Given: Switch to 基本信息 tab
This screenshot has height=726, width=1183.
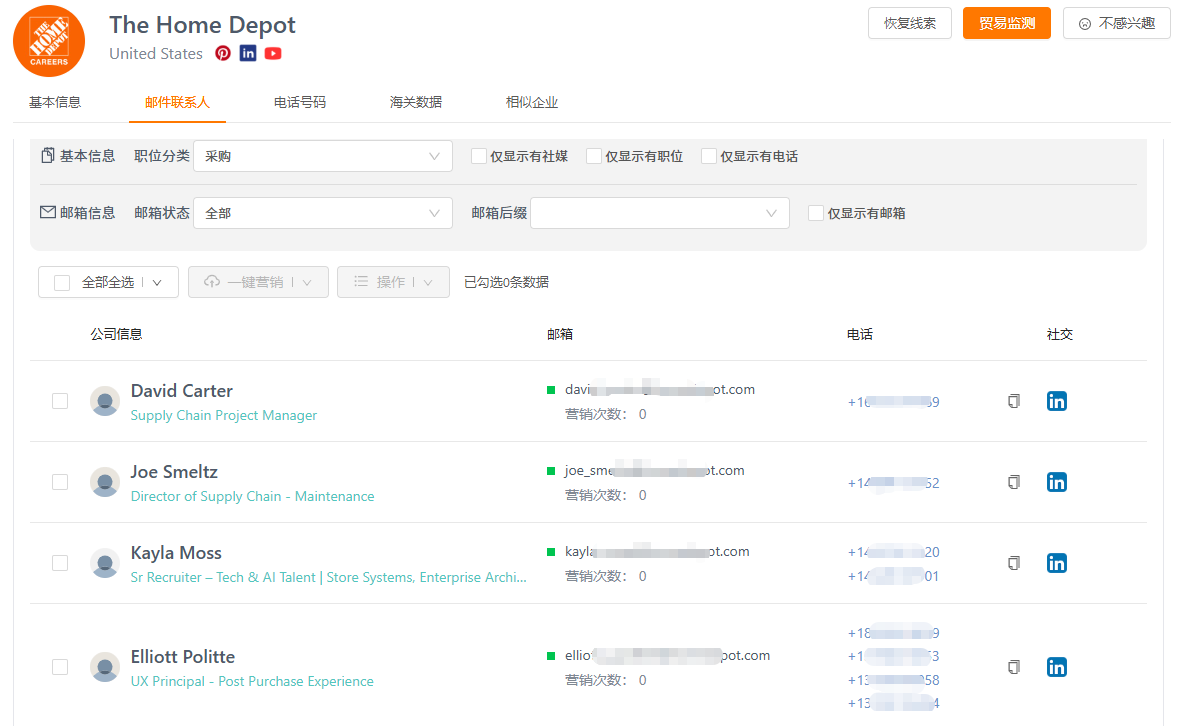Looking at the screenshot, I should [x=55, y=102].
